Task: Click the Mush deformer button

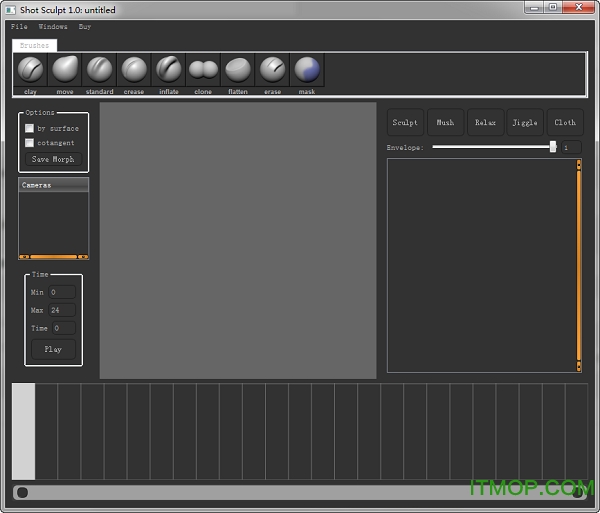Action: pos(445,122)
